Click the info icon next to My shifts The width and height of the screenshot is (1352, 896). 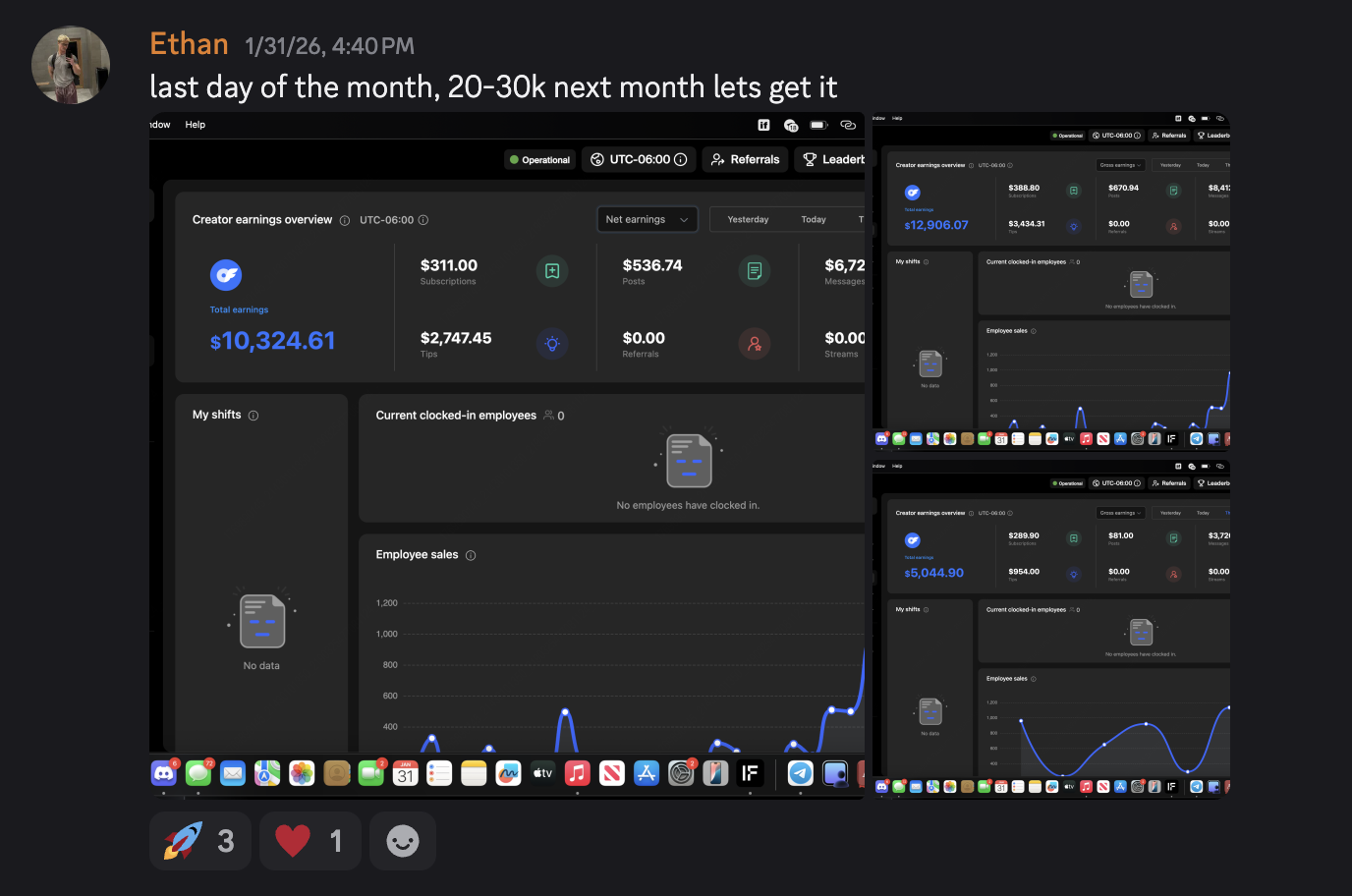click(253, 416)
